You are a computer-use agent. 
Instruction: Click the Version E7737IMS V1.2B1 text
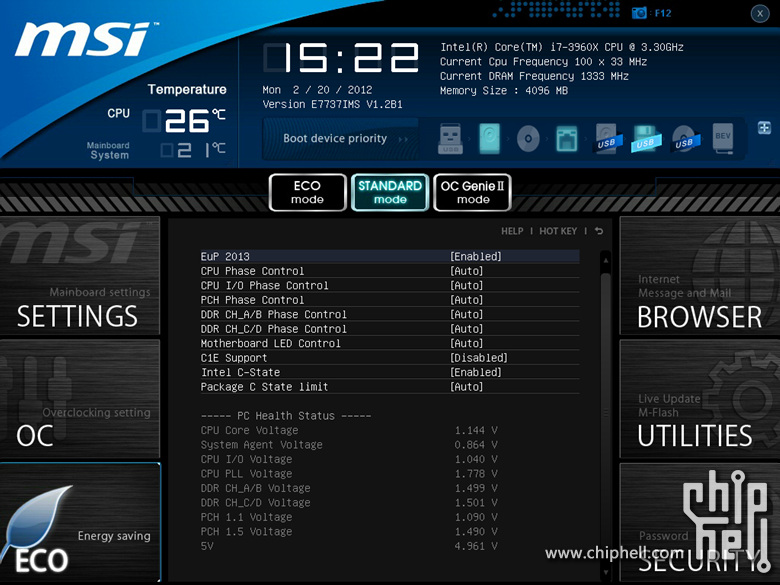tap(332, 104)
